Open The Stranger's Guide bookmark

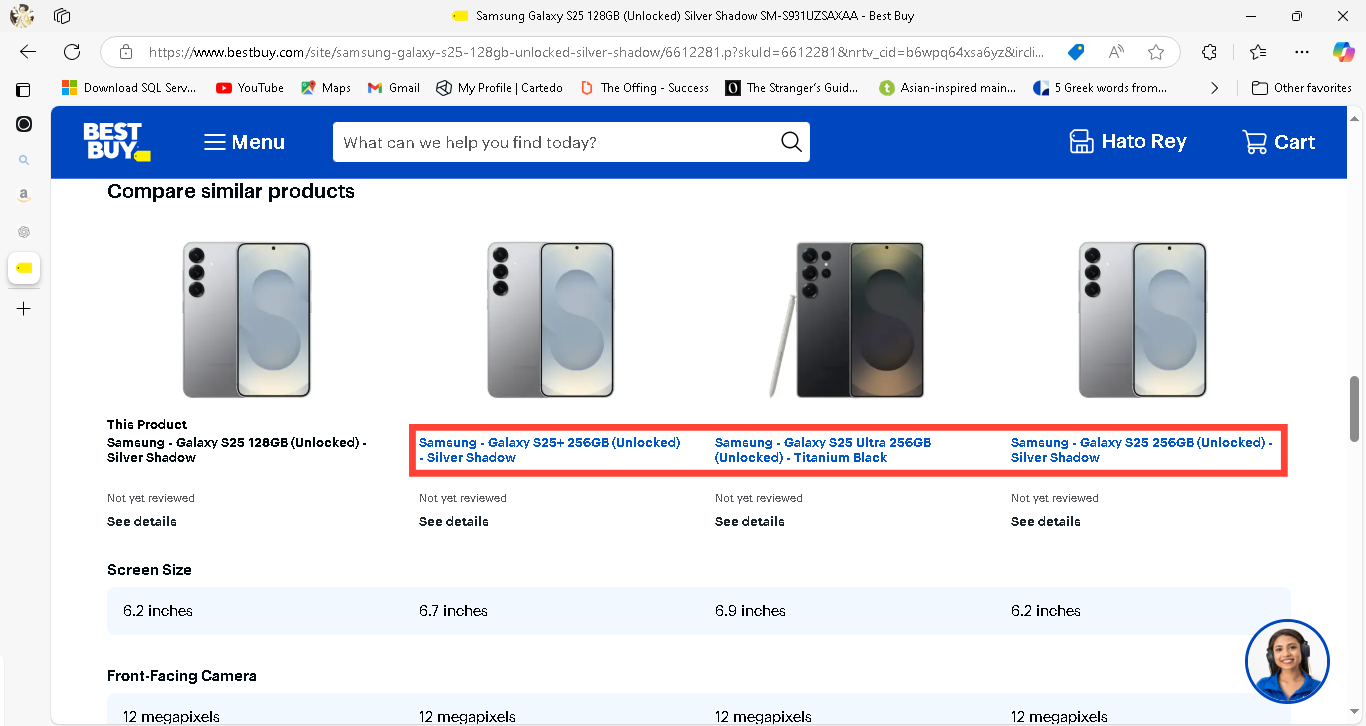791,88
